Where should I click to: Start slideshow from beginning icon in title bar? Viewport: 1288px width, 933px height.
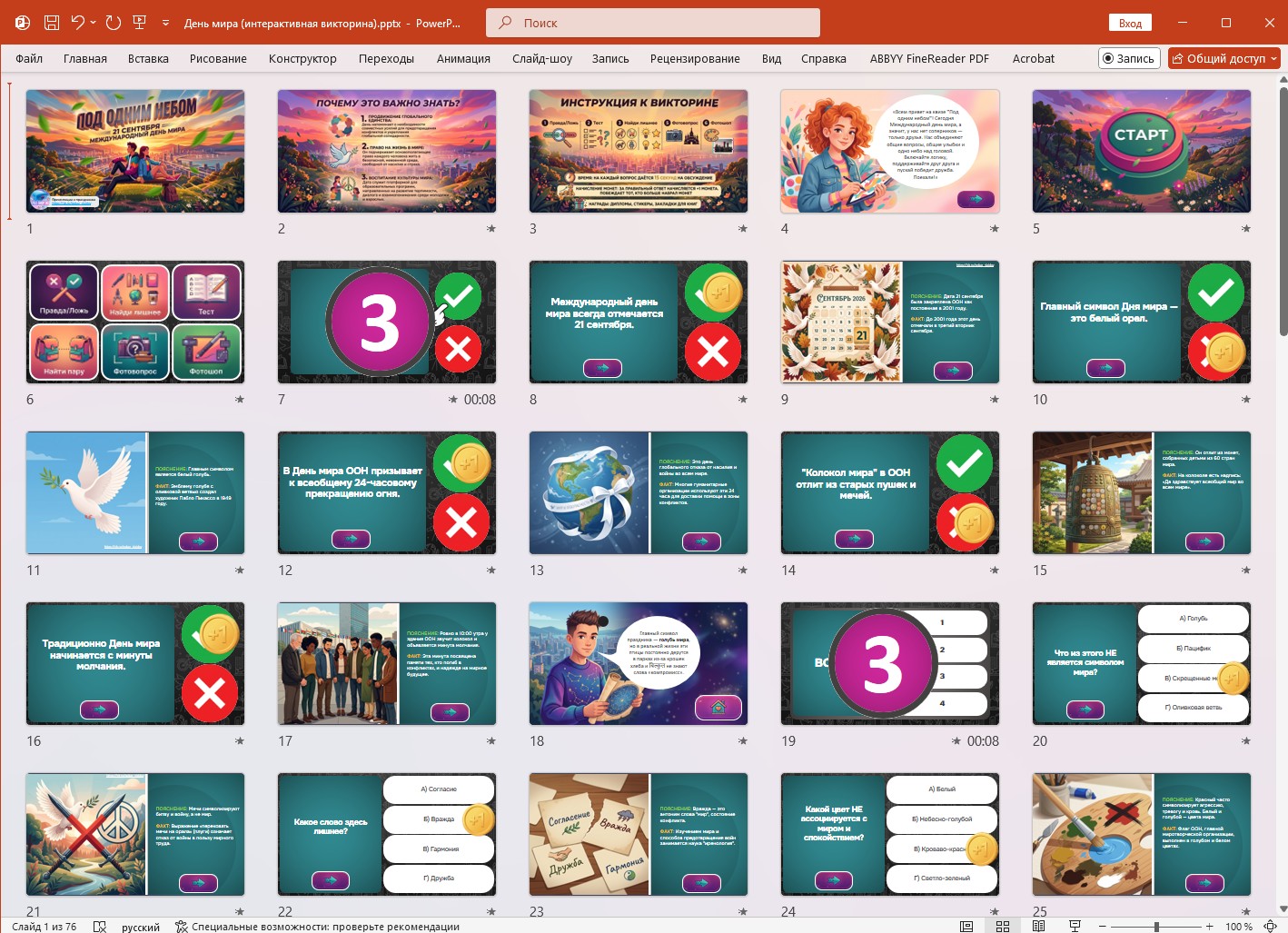click(x=140, y=23)
